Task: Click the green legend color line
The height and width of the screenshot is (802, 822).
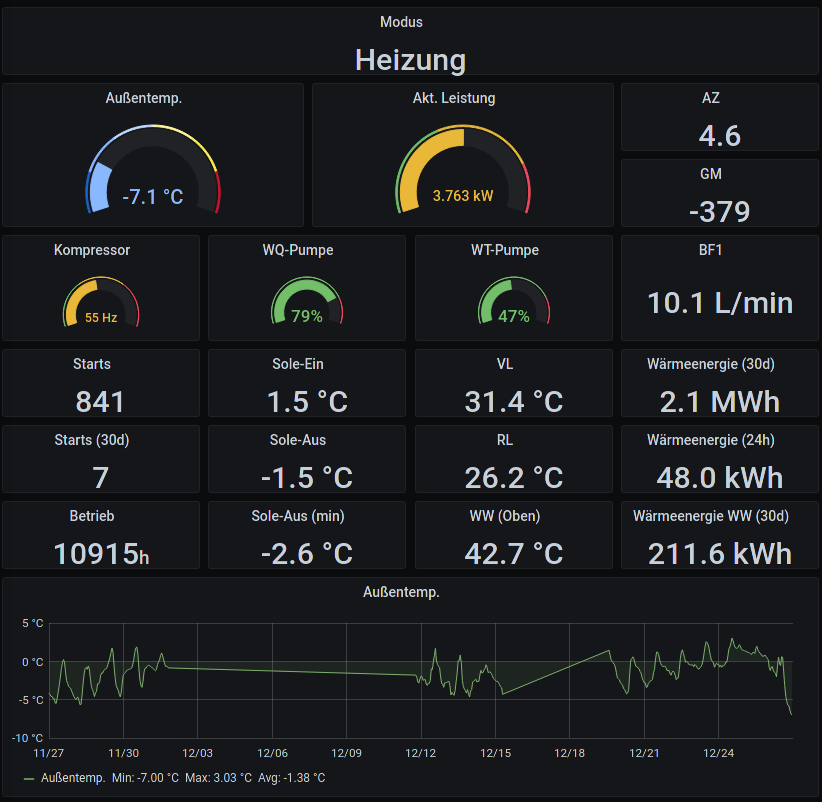Action: tap(29, 779)
